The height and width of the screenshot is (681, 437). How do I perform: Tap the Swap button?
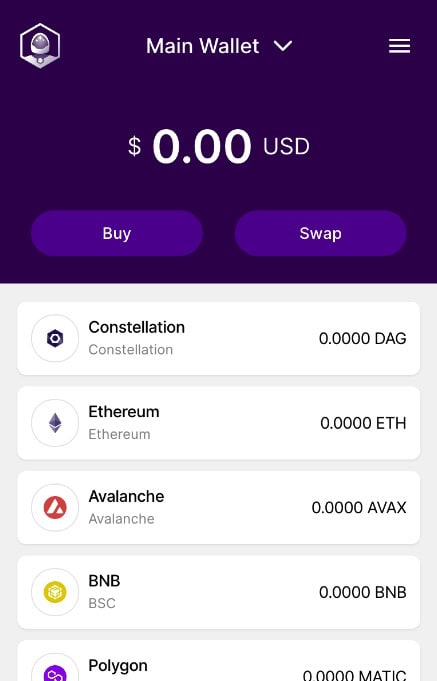pos(321,233)
